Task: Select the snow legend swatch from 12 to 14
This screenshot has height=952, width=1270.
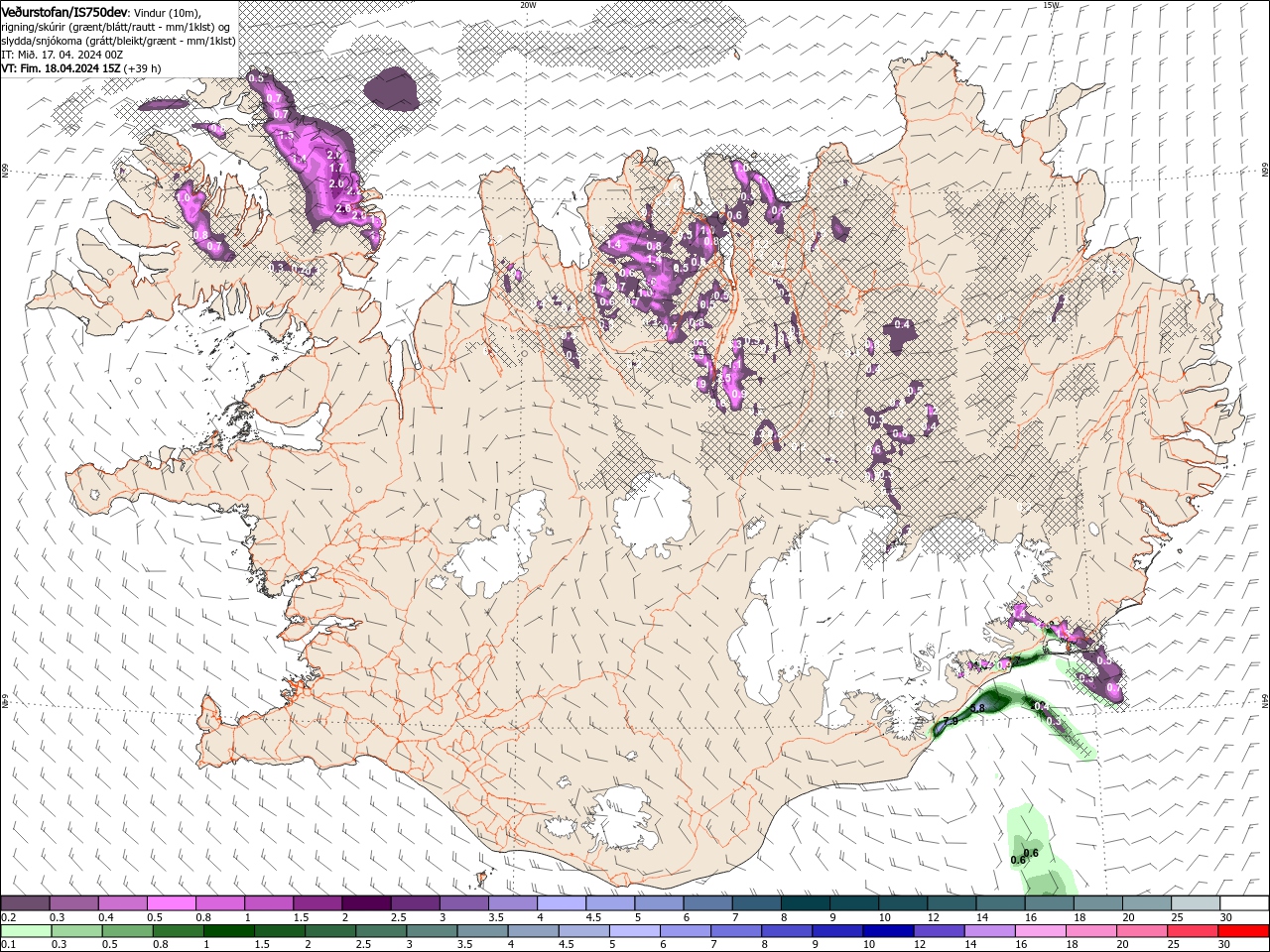Action: [x=952, y=903]
